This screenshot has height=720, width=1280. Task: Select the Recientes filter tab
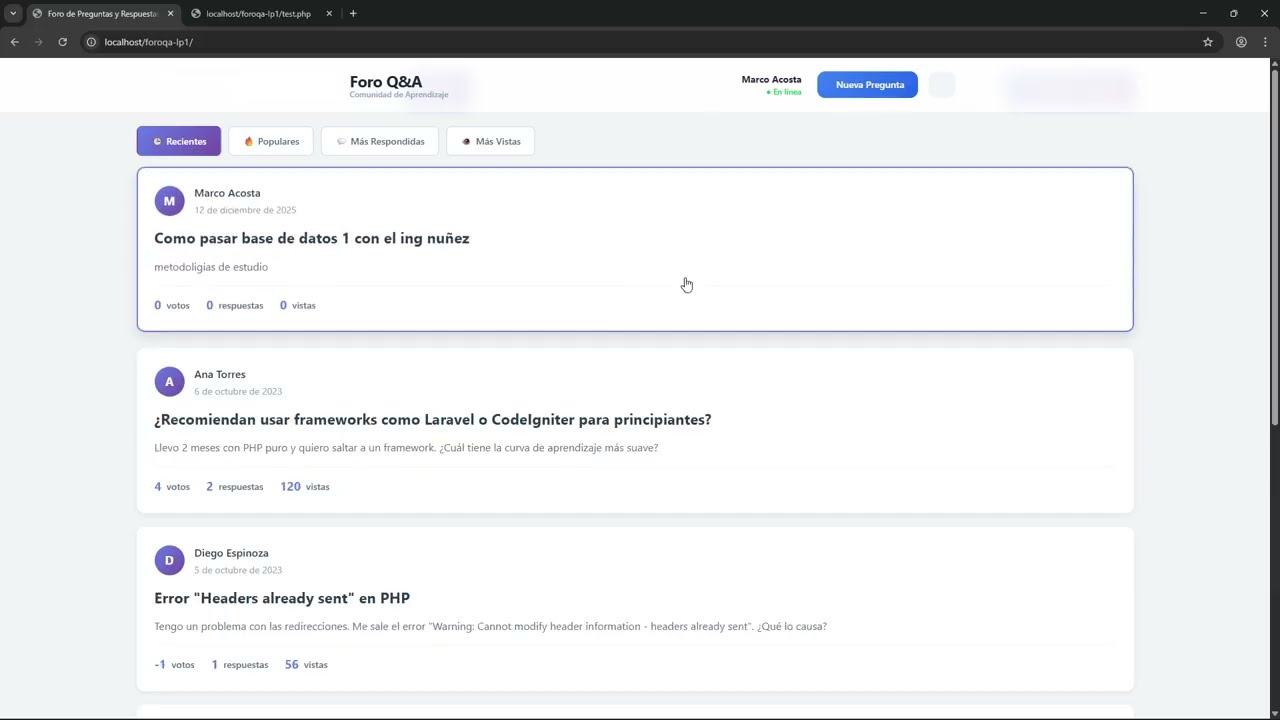click(179, 141)
